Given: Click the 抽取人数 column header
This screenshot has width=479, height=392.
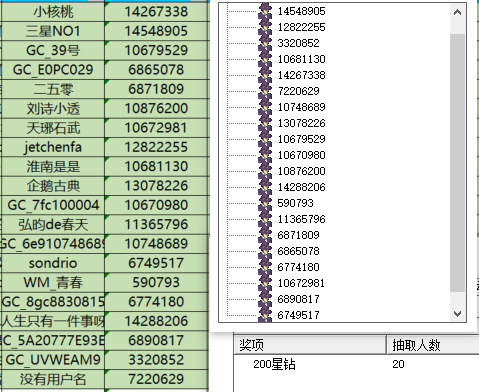Looking at the screenshot, I should click(433, 345).
